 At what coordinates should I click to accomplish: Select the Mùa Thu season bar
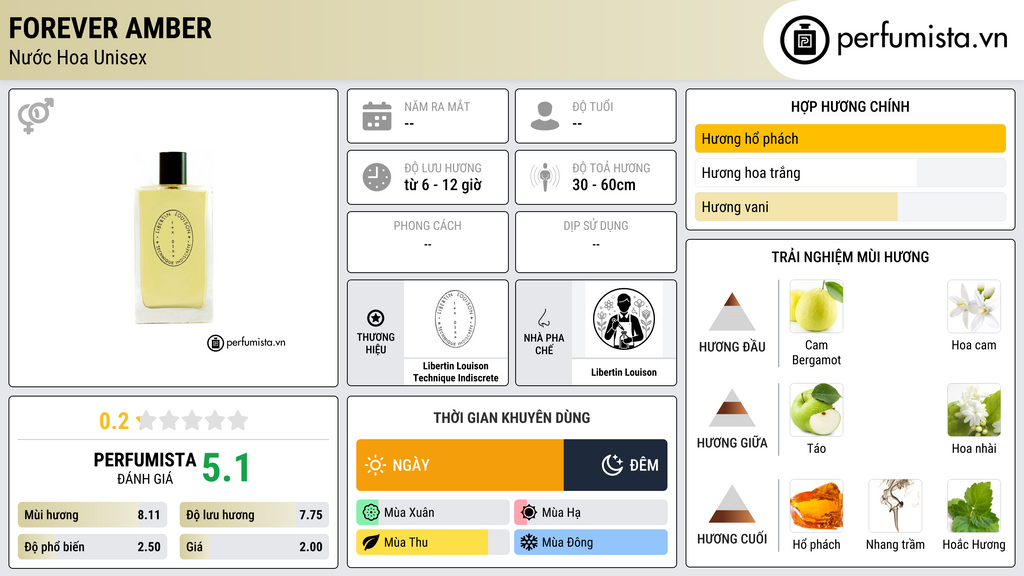tap(433, 542)
